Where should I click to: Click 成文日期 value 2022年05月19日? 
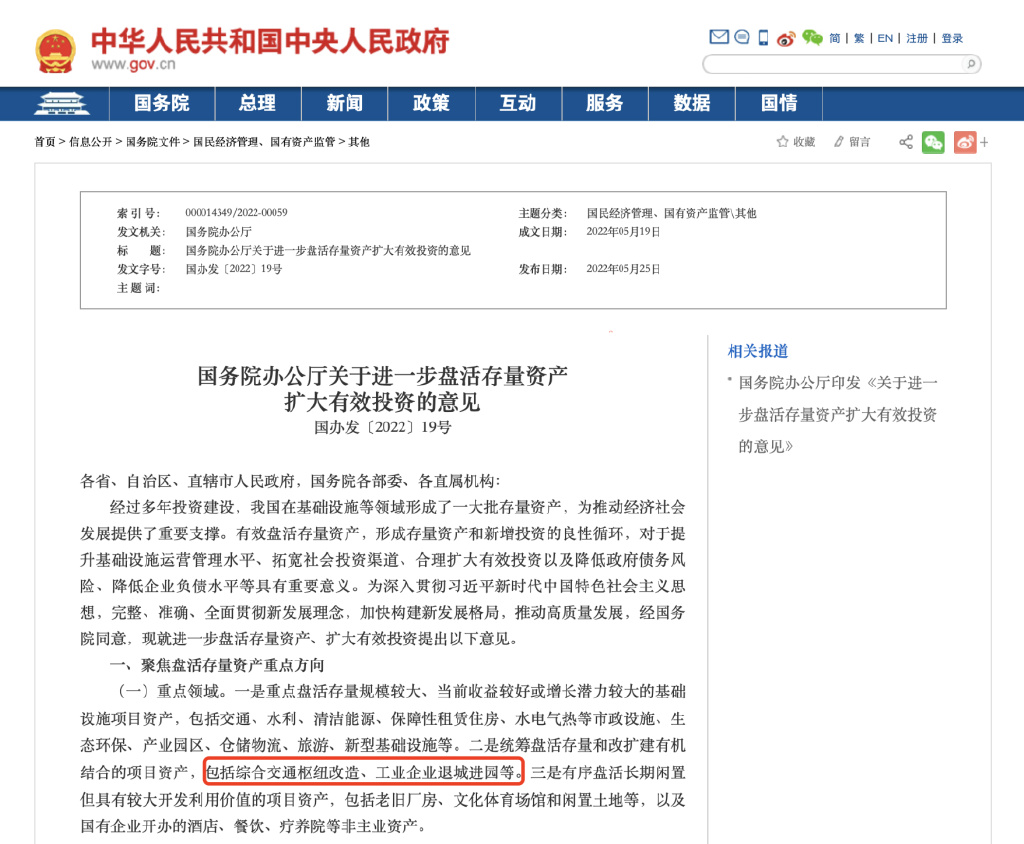coord(623,232)
